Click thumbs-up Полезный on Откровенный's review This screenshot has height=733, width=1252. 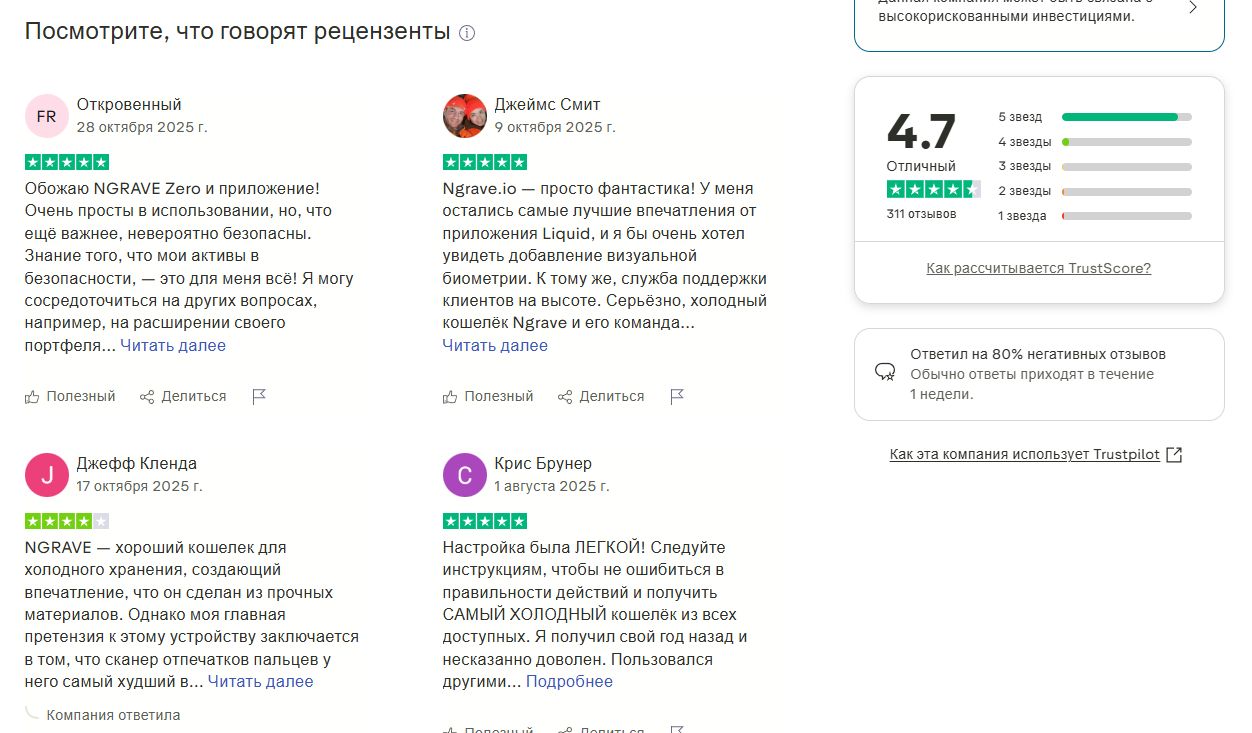[70, 396]
